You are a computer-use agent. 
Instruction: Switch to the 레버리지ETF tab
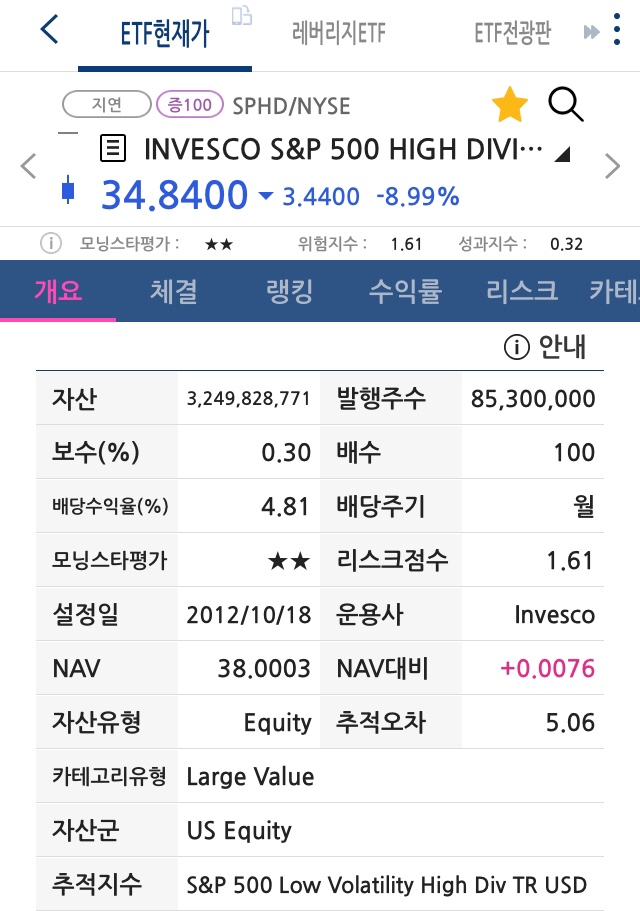[339, 33]
